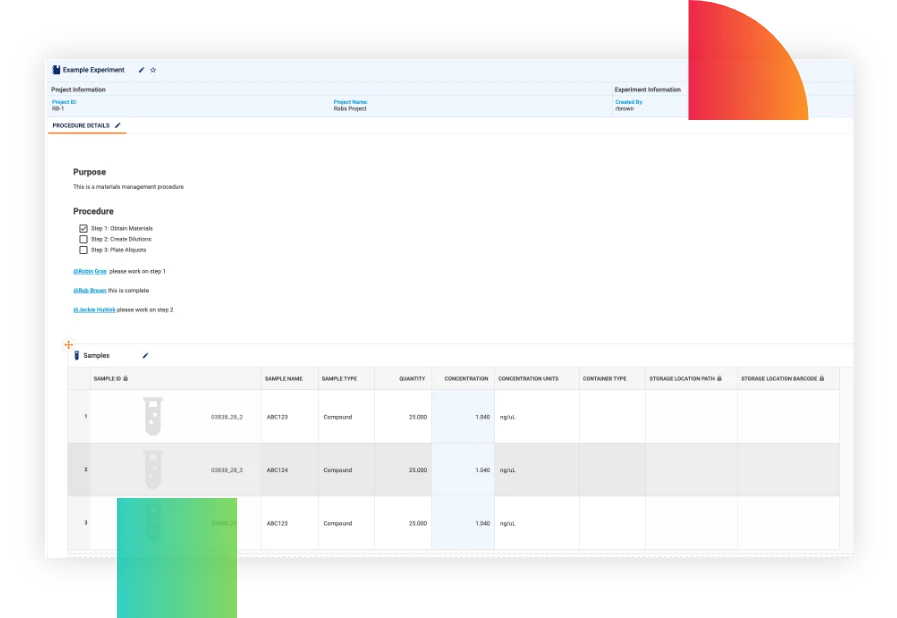Select the sample tube image in row 1

pyautogui.click(x=153, y=416)
